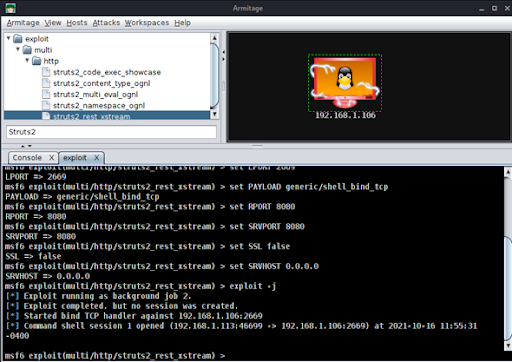Module tree scrollbar up arrow

214,38
